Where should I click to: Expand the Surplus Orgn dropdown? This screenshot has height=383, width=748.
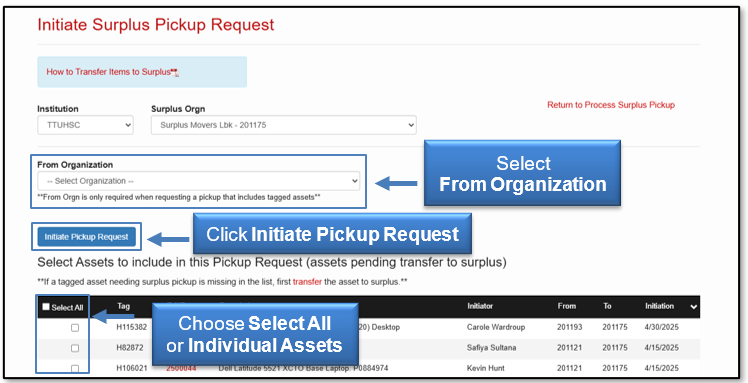pos(283,125)
